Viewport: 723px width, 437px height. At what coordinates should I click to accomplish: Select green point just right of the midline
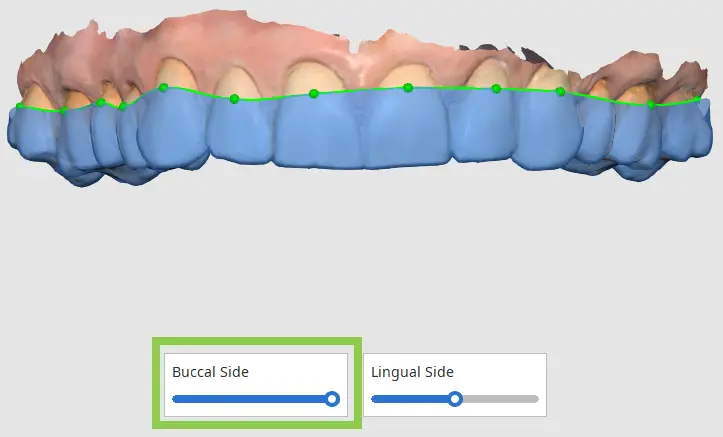408,88
